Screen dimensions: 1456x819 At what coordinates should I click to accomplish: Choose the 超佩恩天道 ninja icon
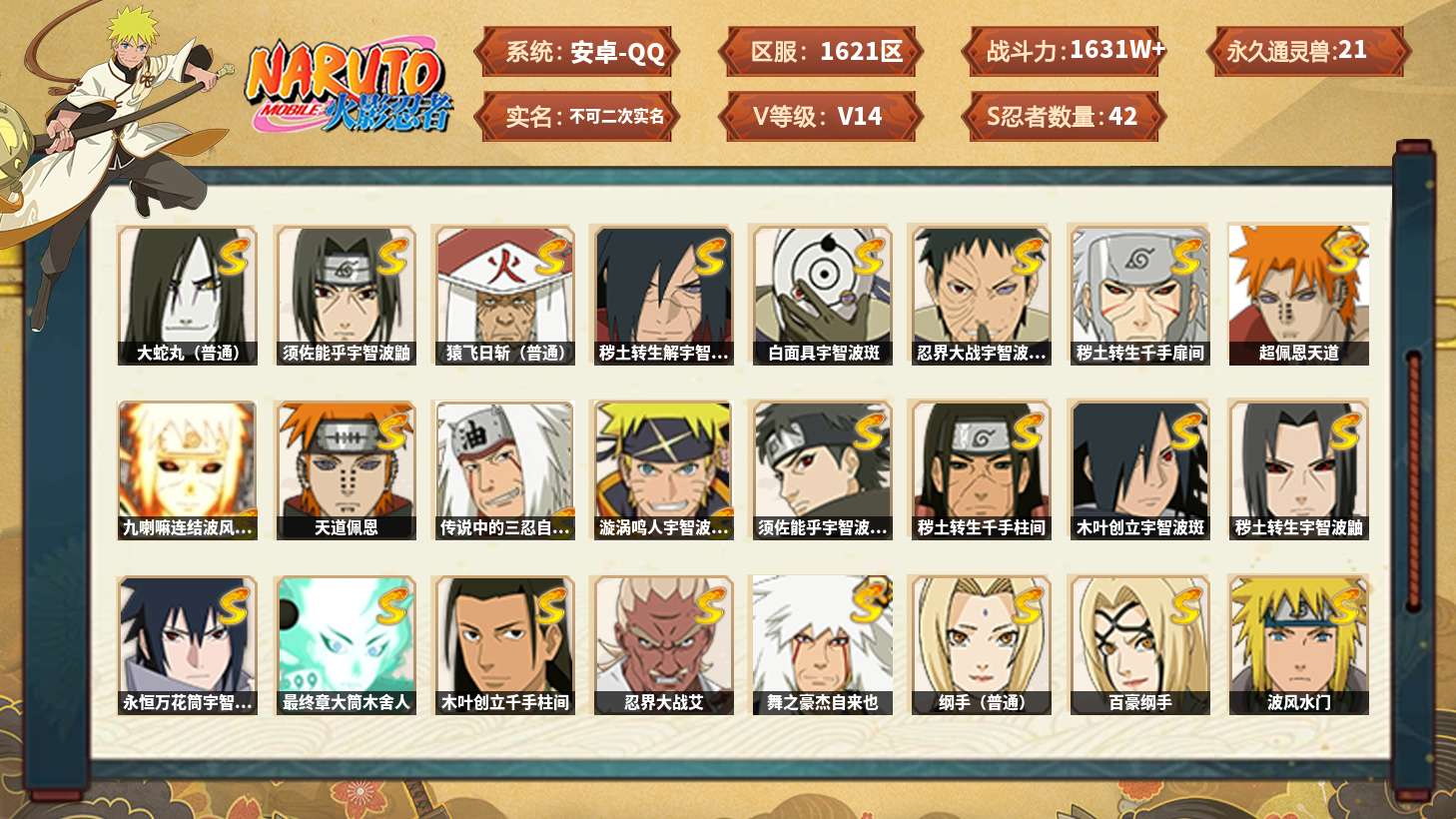[1298, 295]
